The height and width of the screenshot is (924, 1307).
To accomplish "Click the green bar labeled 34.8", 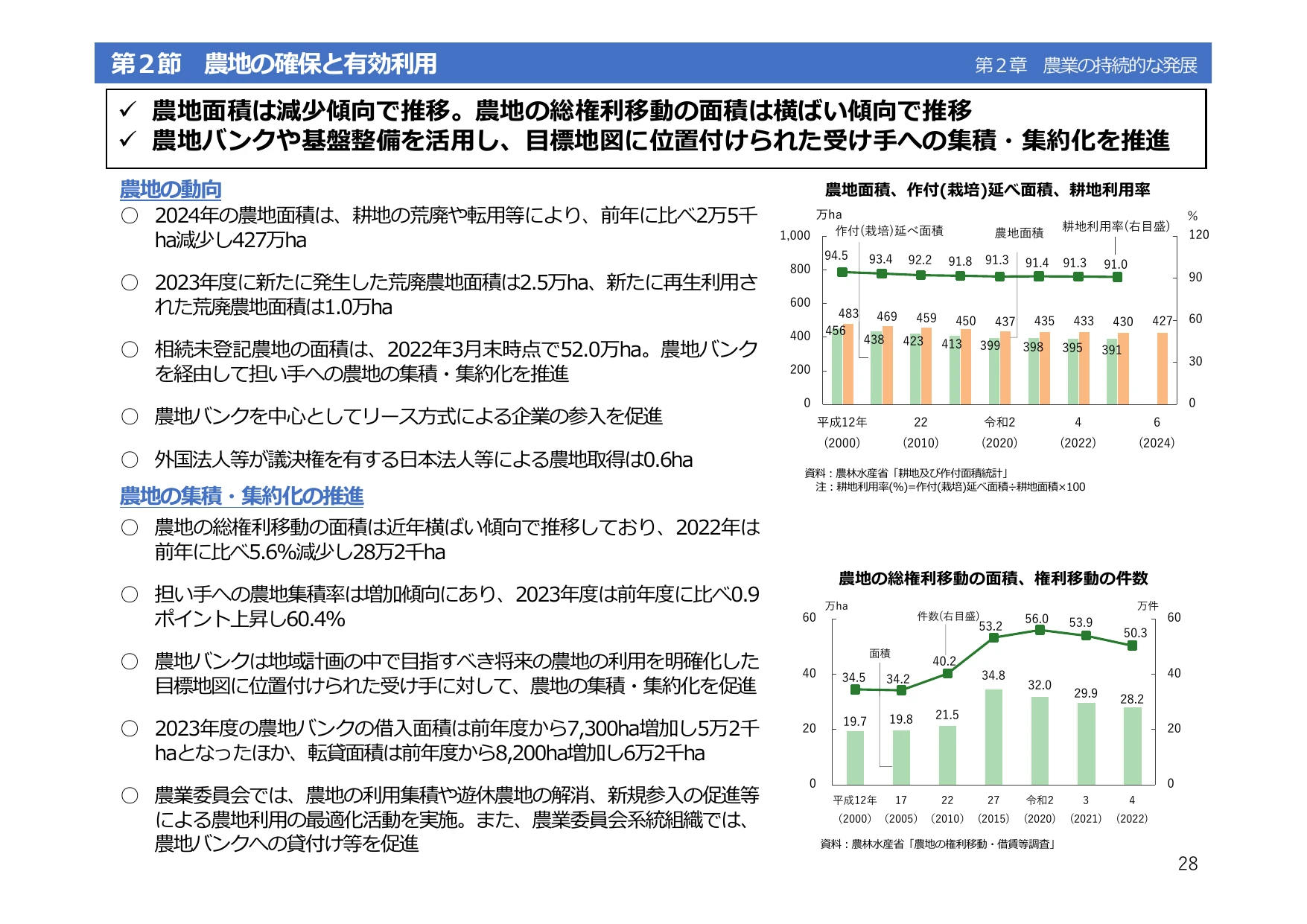I will [x=993, y=737].
